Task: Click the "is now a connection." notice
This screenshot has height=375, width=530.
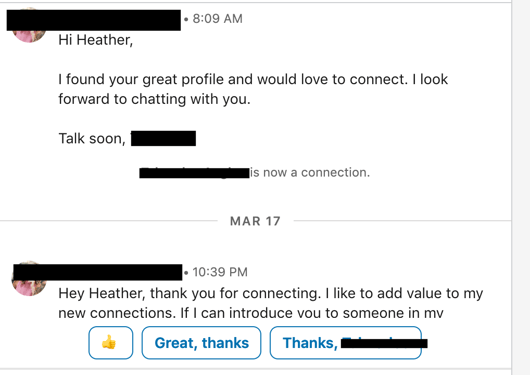Action: coord(310,172)
